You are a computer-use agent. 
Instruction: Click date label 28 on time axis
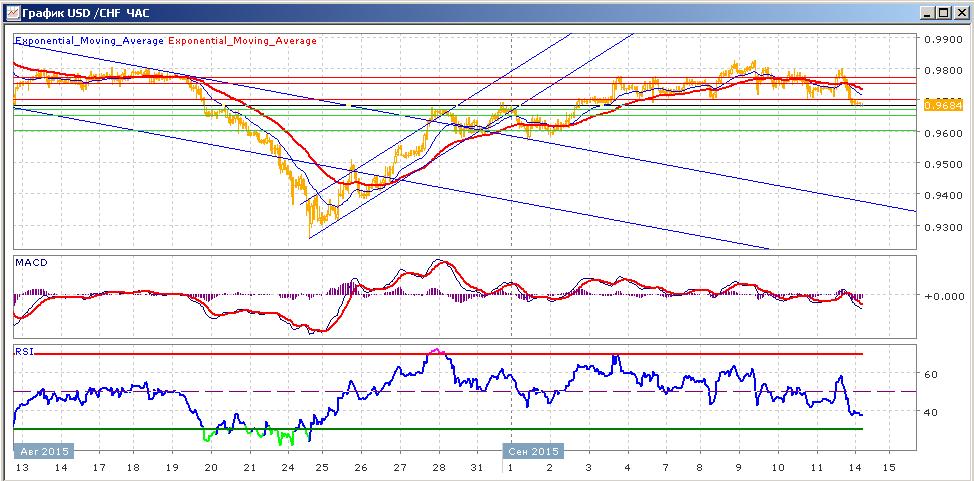(x=439, y=467)
